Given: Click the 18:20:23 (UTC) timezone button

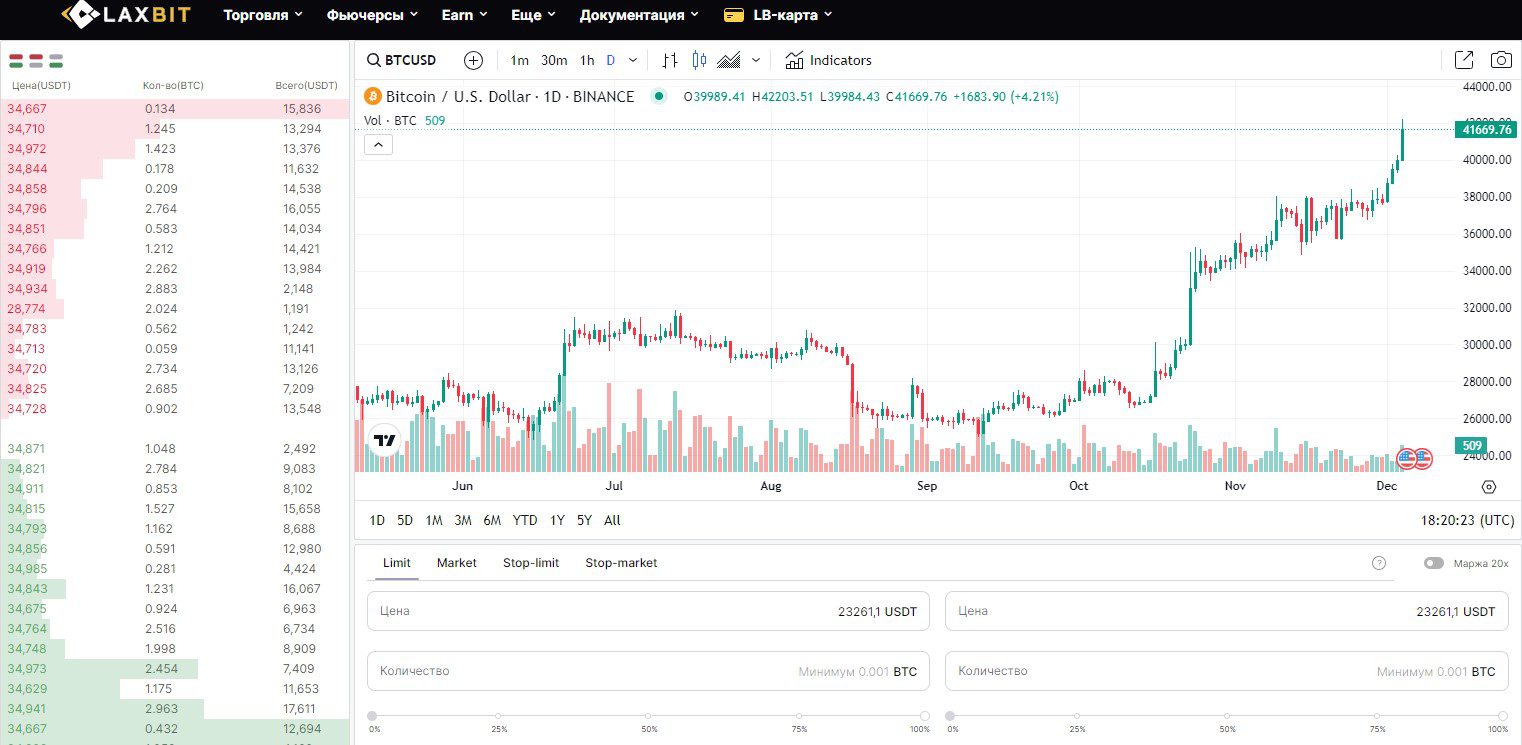Looking at the screenshot, I should [1467, 520].
